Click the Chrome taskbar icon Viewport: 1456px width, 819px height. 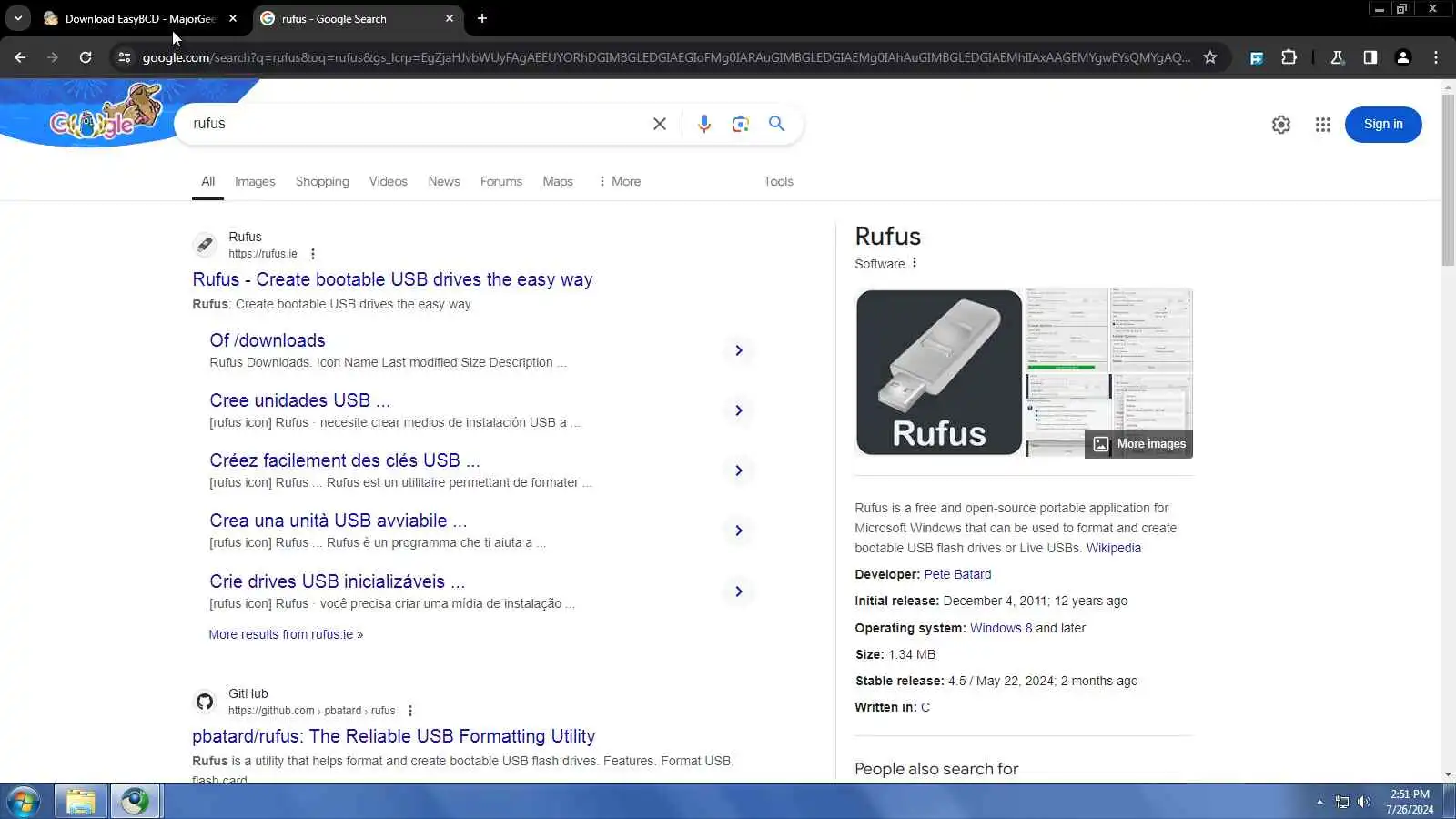click(136, 802)
